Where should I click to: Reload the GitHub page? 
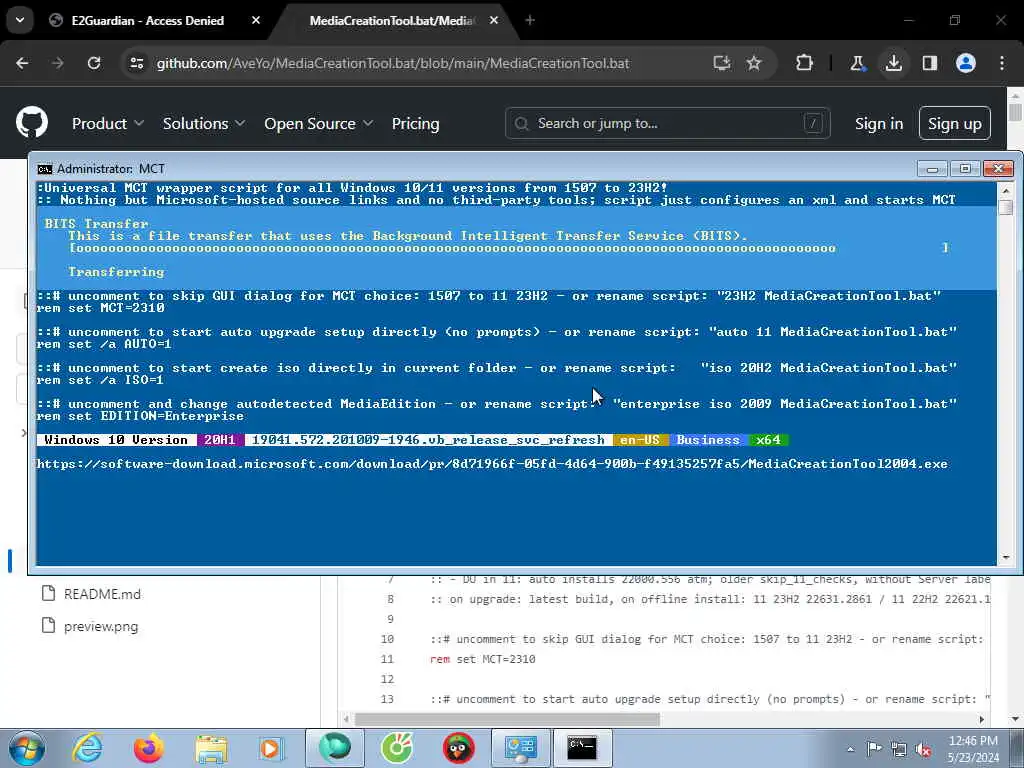pyautogui.click(x=94, y=63)
